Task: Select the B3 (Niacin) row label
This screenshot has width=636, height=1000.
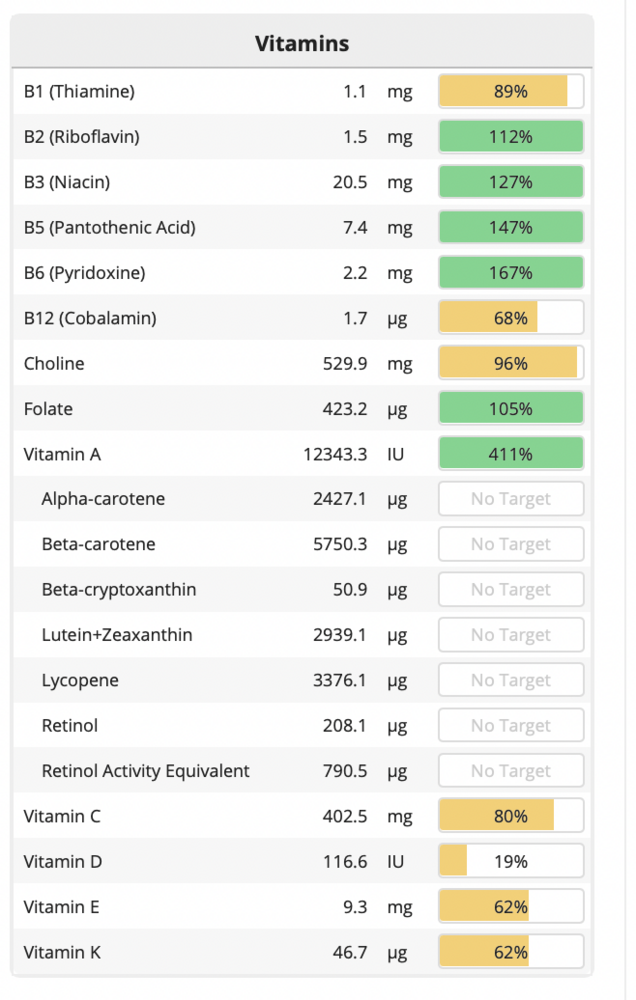Action: tap(67, 182)
